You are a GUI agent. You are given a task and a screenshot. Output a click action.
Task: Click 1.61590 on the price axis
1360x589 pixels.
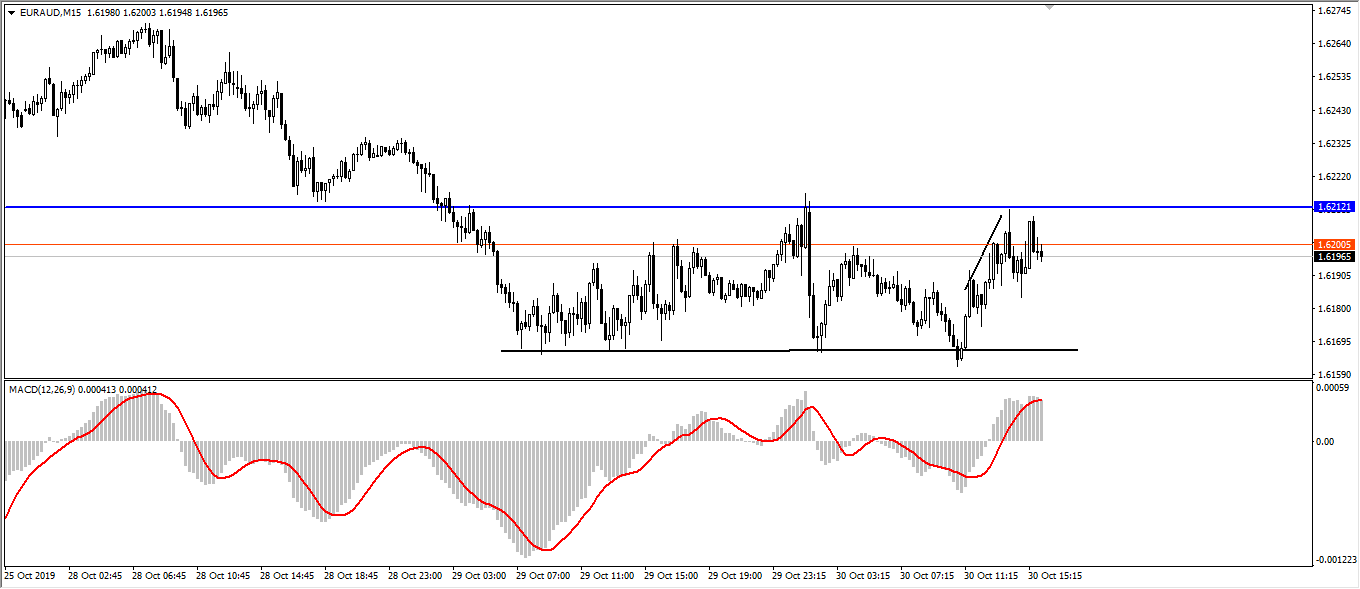1335,374
